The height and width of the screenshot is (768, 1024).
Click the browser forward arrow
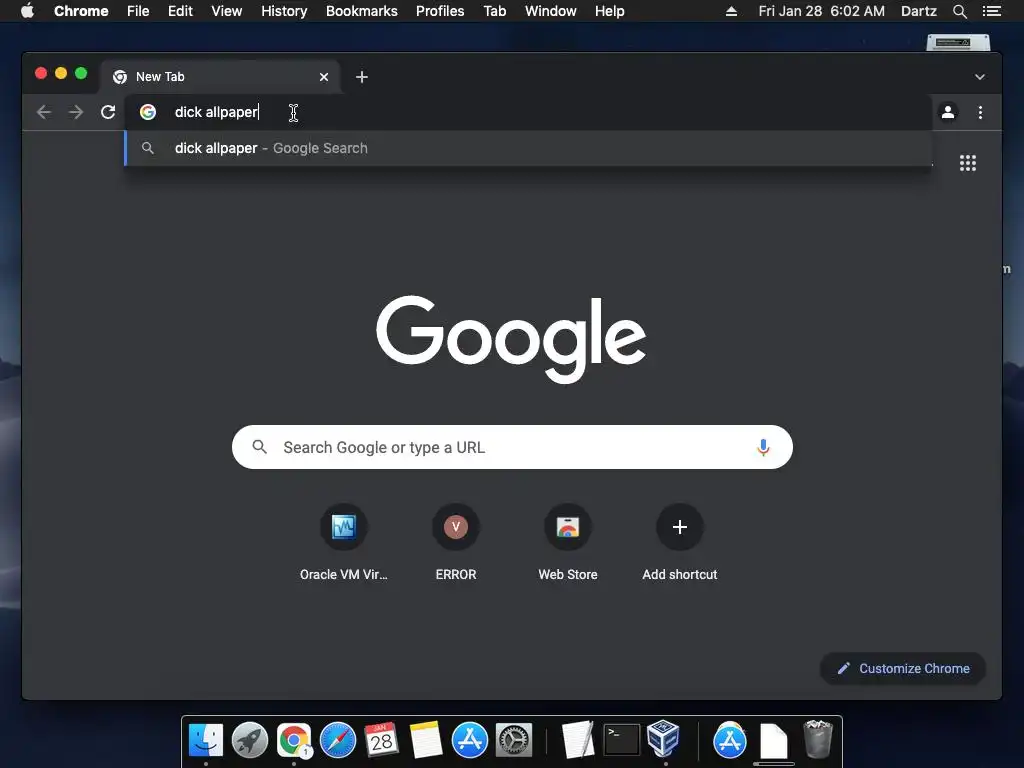(76, 112)
